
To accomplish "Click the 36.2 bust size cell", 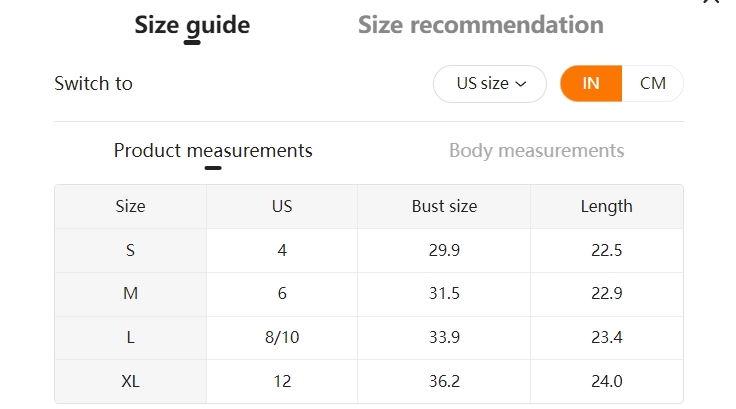I will click(x=444, y=381).
